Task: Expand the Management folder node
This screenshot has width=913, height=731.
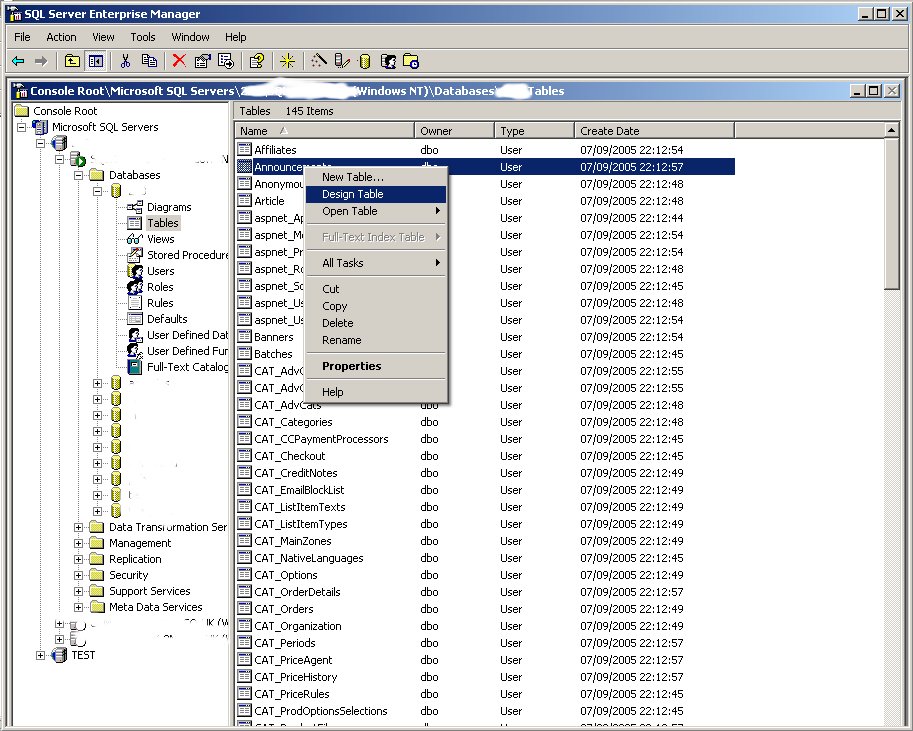Action: (80, 543)
